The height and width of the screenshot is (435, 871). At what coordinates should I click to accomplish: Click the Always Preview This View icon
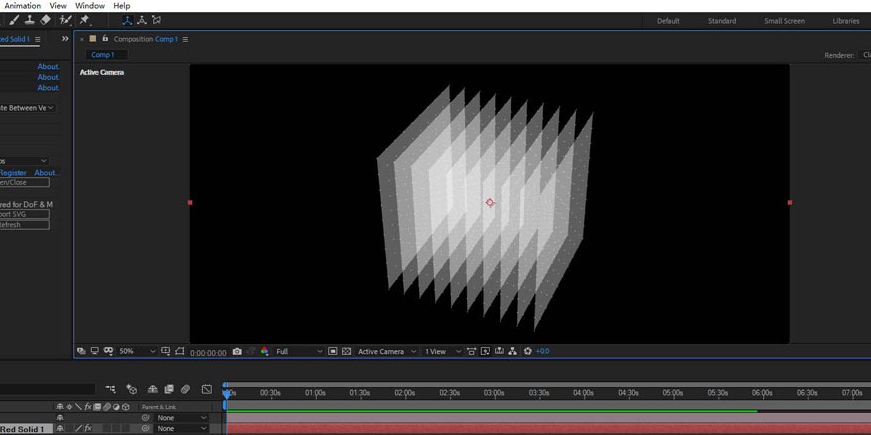pos(81,351)
